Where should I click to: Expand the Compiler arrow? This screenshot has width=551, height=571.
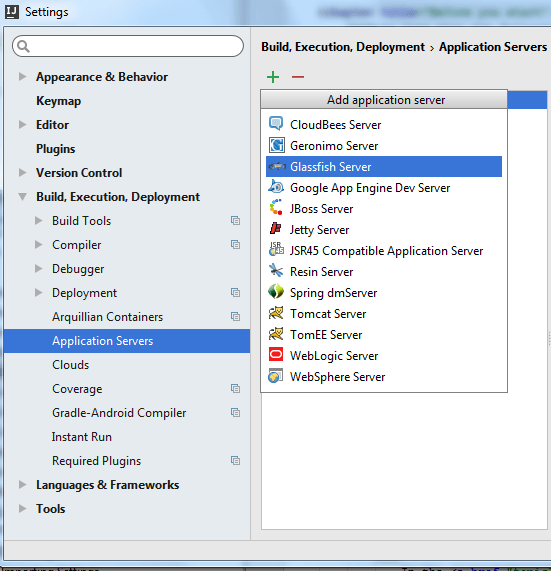39,245
